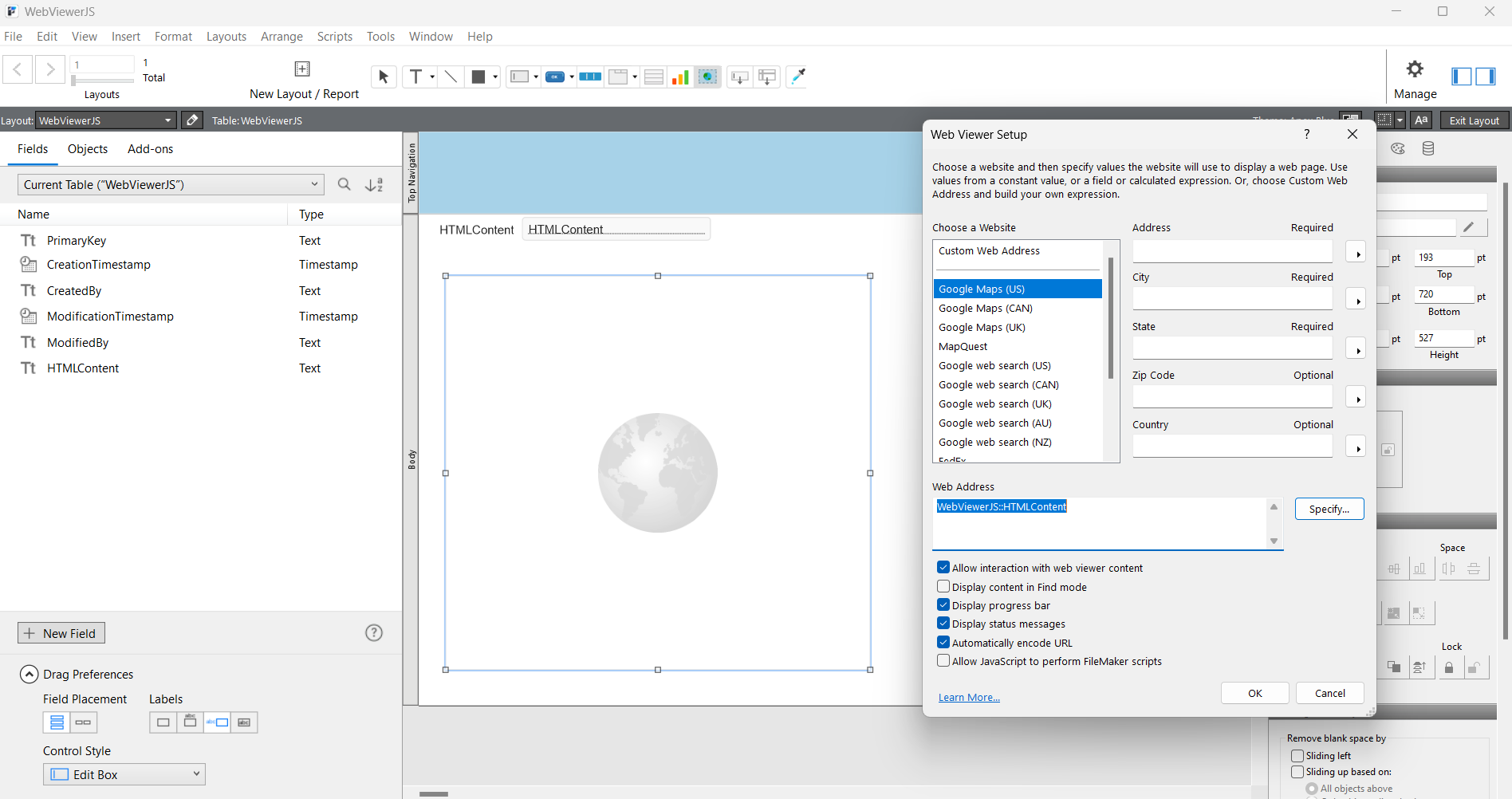Search fields with magnifier icon

345,184
